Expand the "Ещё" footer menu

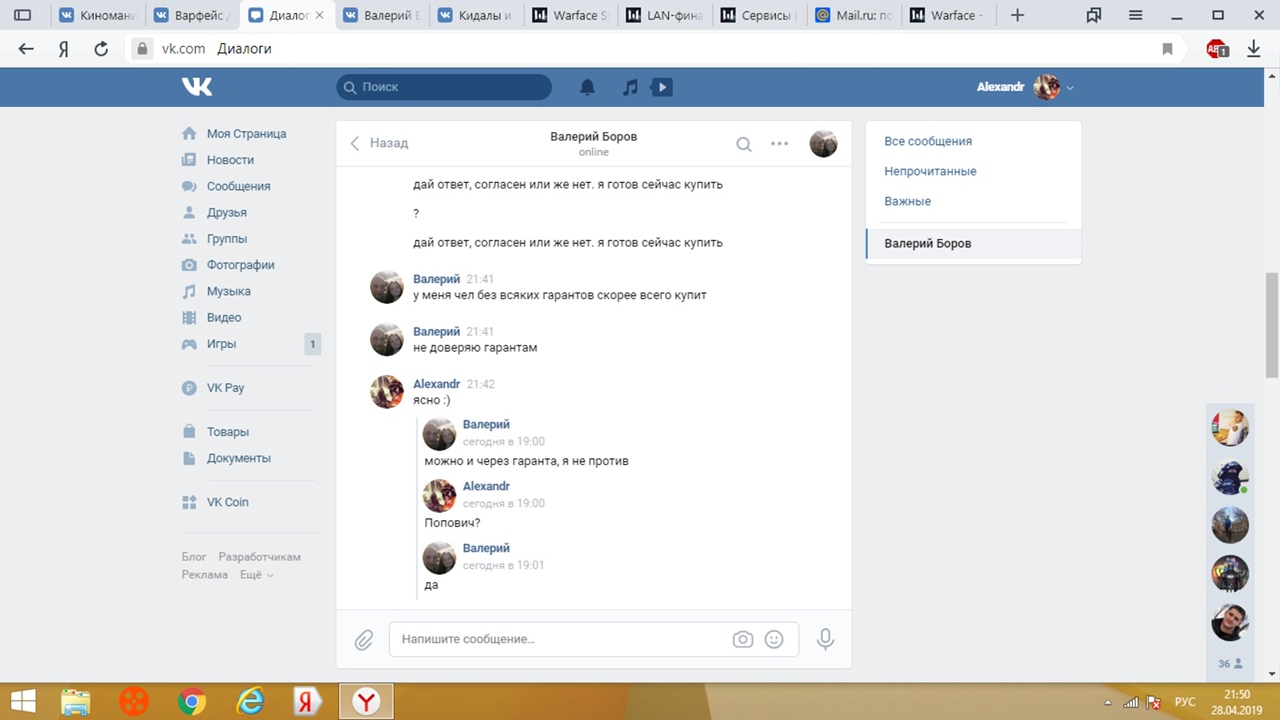coord(256,575)
